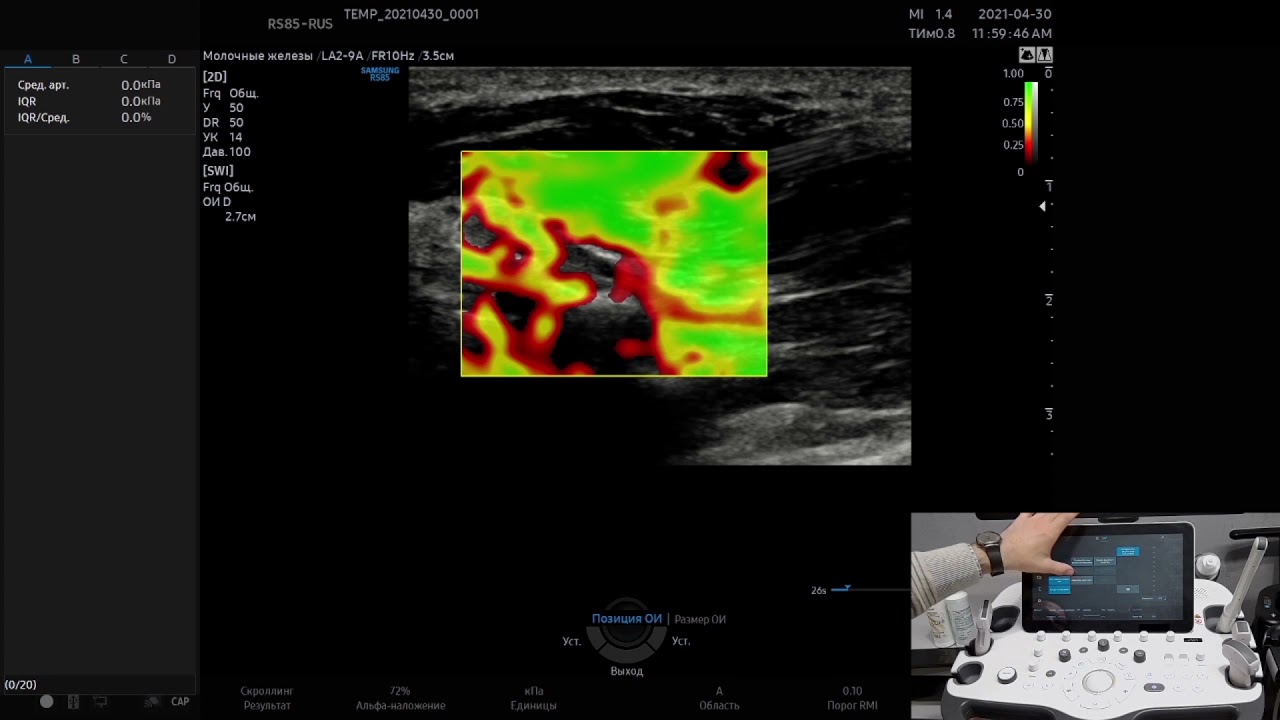Click the DR 50 dynamic range parameter
Image resolution: width=1280 pixels, height=720 pixels.
coord(223,123)
